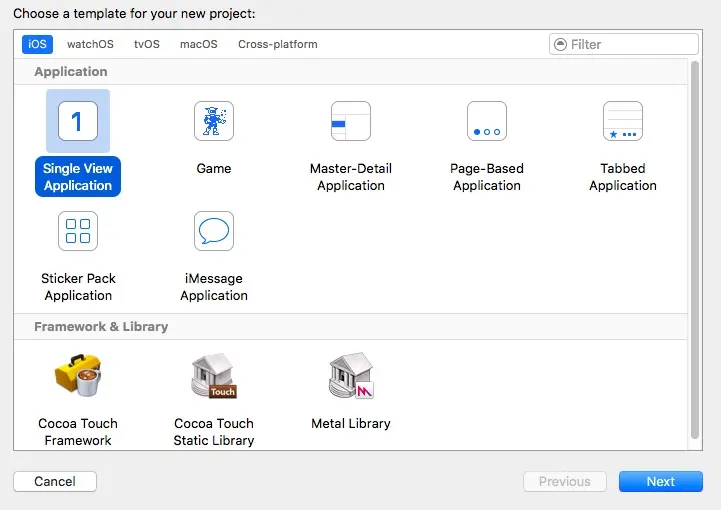Click the Tabbed Application label
The height and width of the screenshot is (510, 721).
[623, 177]
